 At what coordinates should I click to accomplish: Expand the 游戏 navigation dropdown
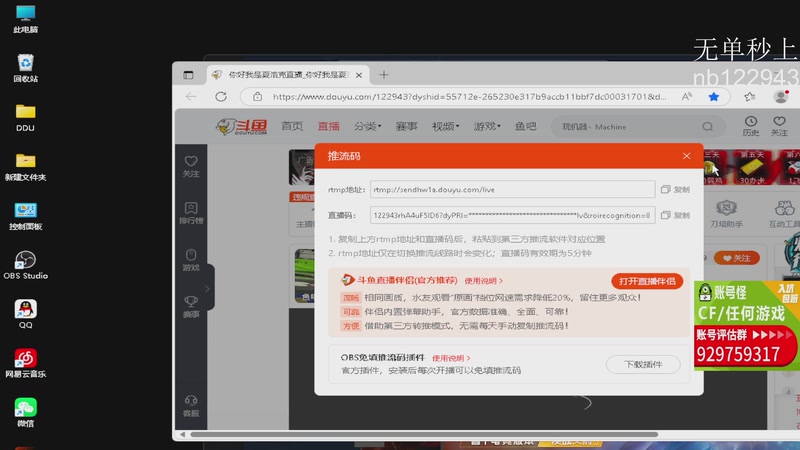click(x=486, y=126)
